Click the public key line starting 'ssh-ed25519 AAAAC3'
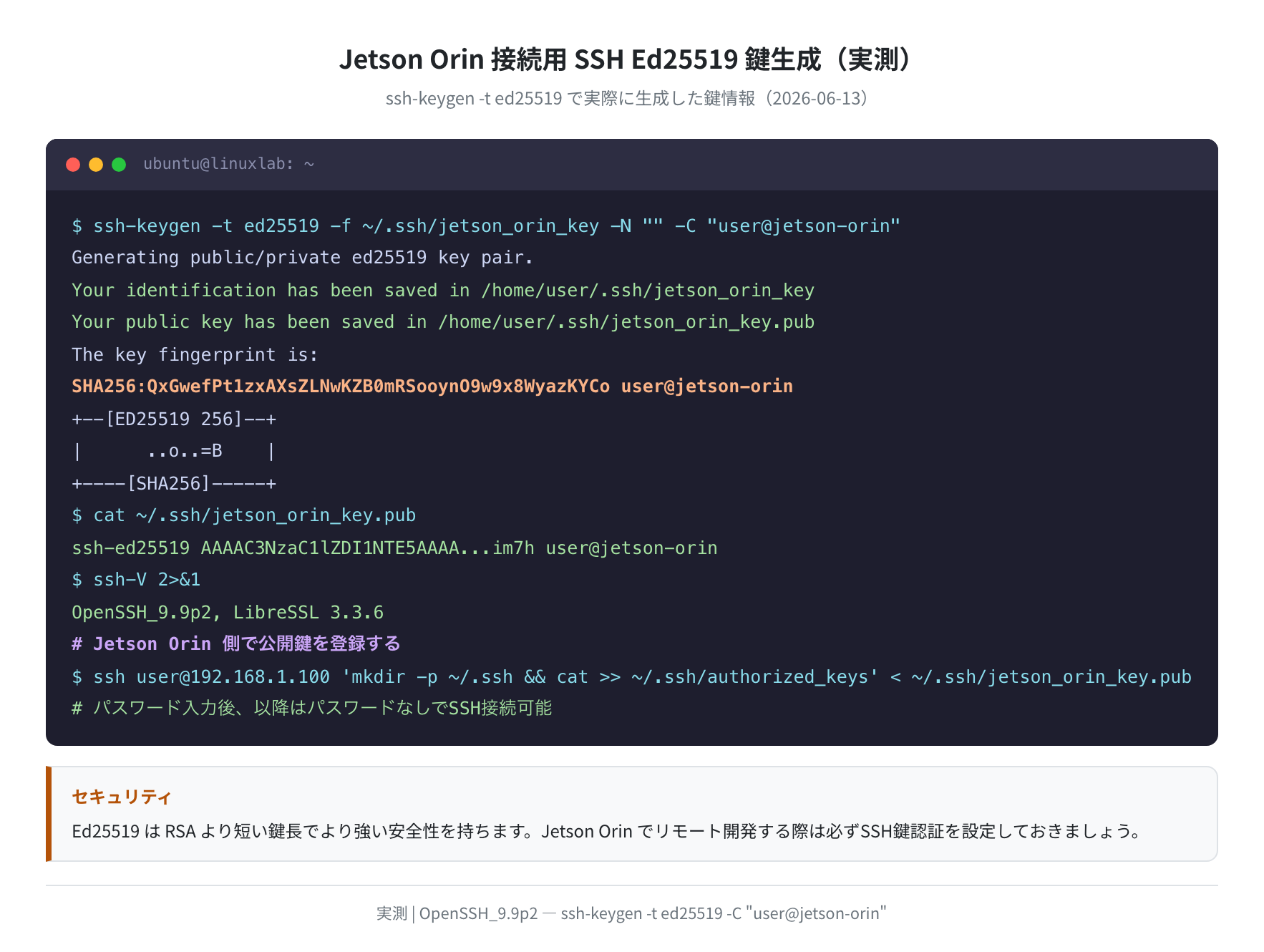 (394, 548)
